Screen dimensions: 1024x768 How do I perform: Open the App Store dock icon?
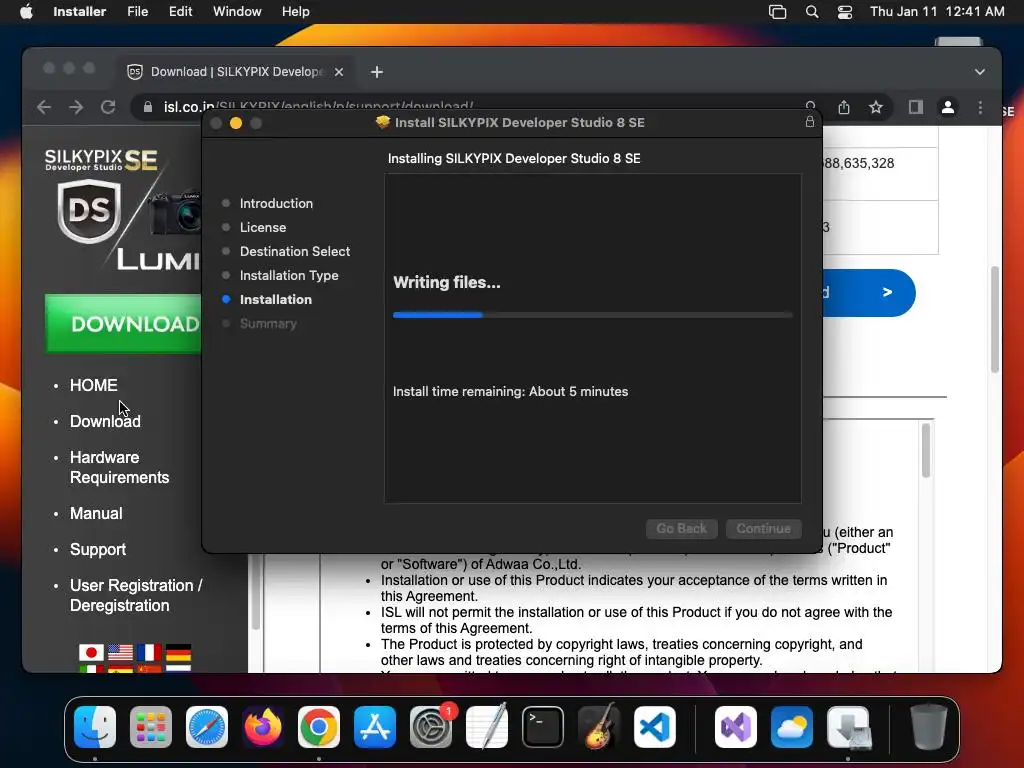pos(375,727)
